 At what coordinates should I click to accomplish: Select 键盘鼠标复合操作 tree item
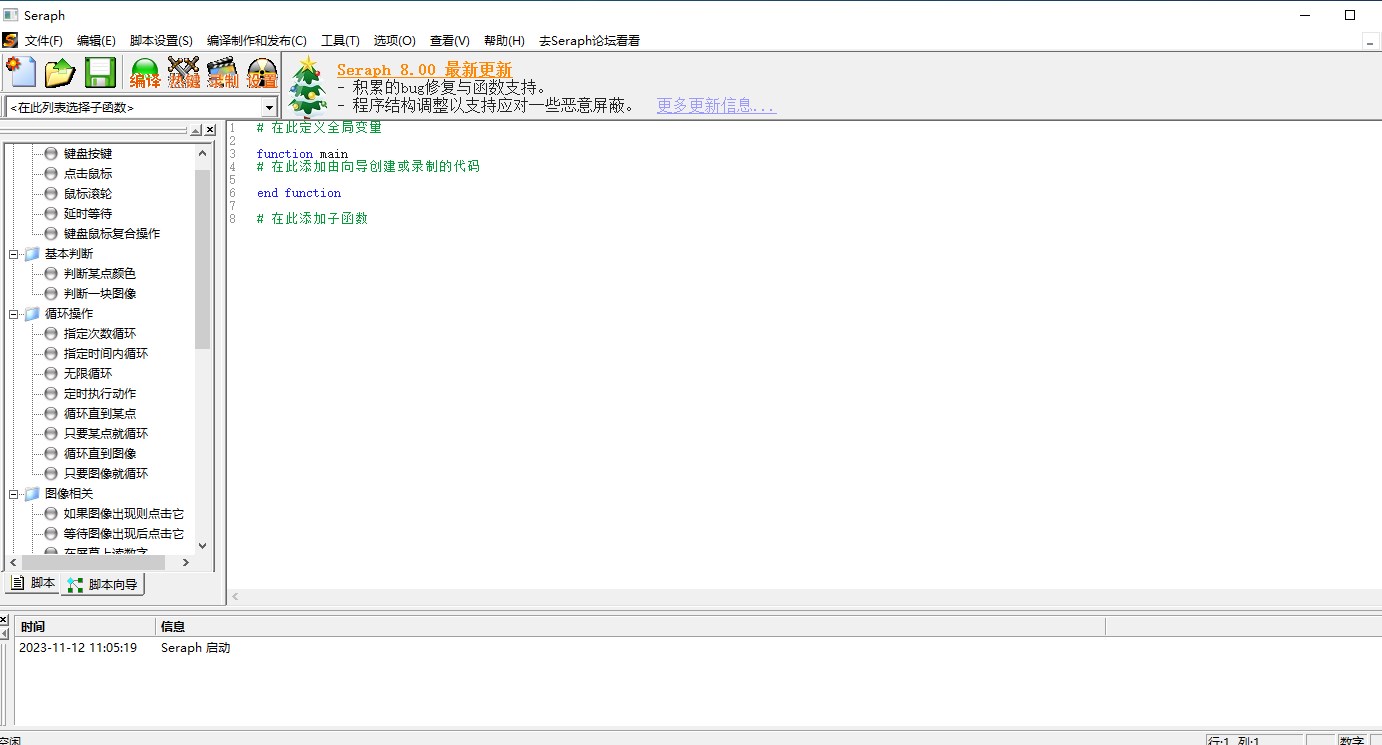tap(112, 234)
